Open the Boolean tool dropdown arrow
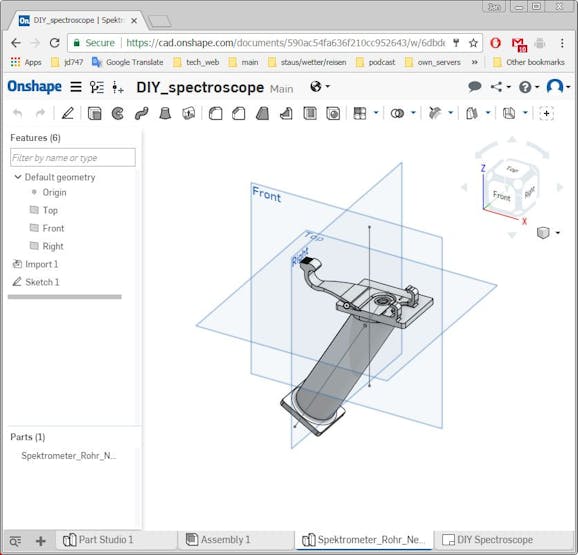Viewport: 578px width, 555px height. (x=413, y=113)
